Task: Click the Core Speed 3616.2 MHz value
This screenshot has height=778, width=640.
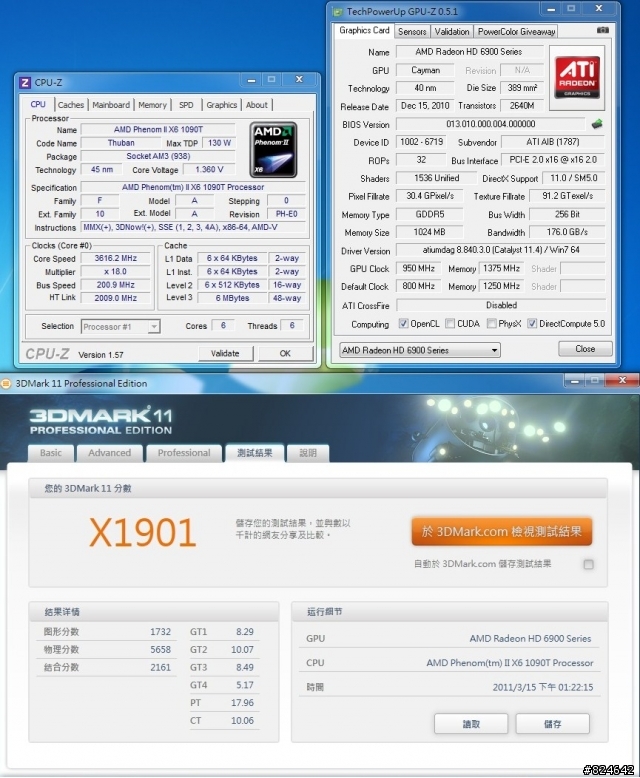Action: pyautogui.click(x=116, y=258)
